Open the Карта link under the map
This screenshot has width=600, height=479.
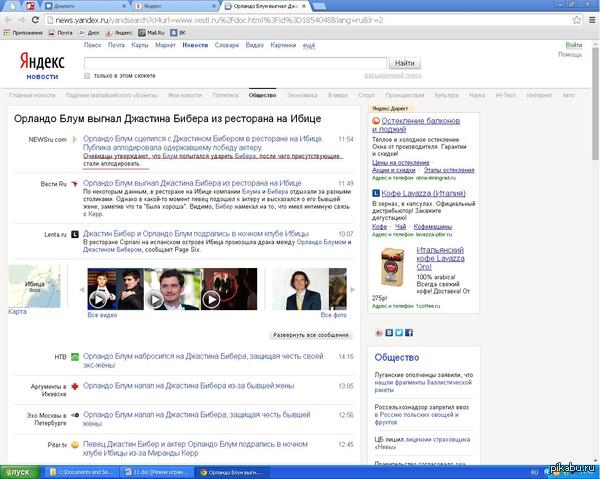[17, 311]
